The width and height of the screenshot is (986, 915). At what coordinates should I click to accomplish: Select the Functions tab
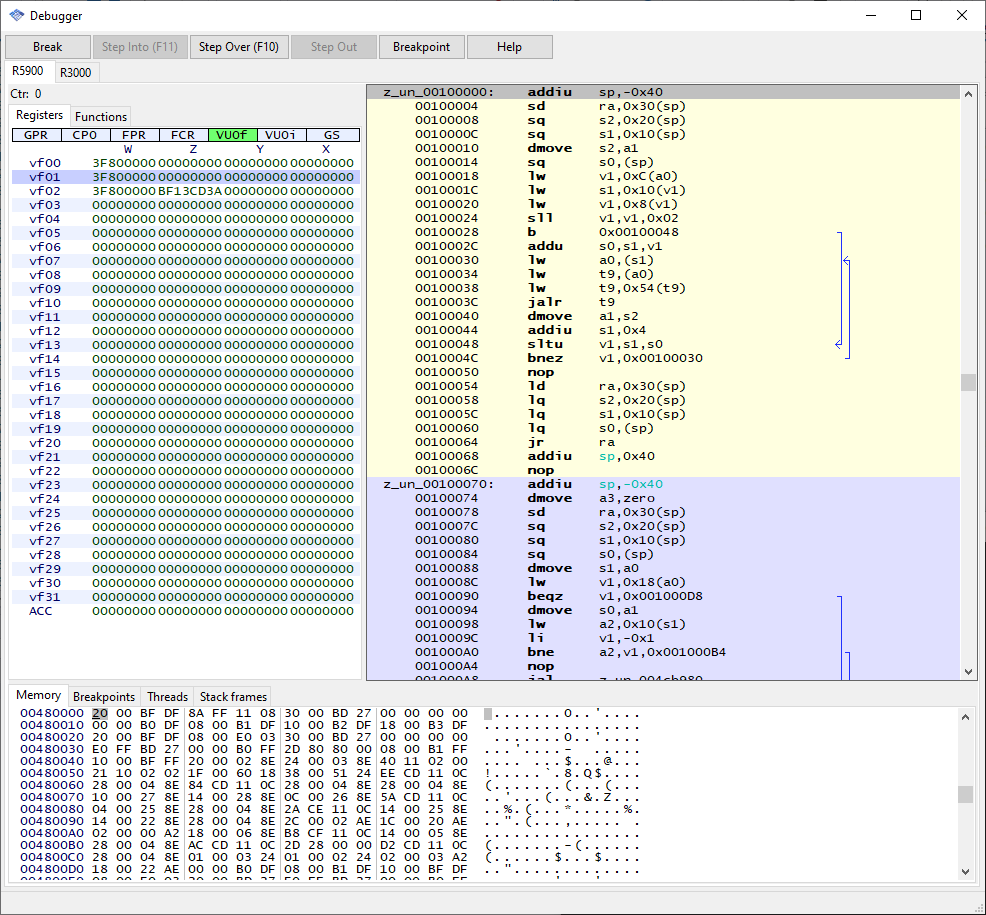tap(101, 117)
